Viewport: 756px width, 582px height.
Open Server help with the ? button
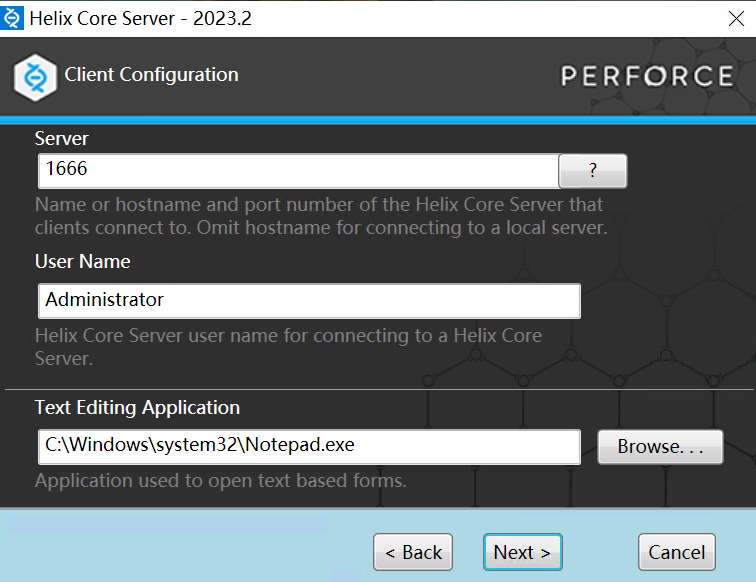click(593, 171)
